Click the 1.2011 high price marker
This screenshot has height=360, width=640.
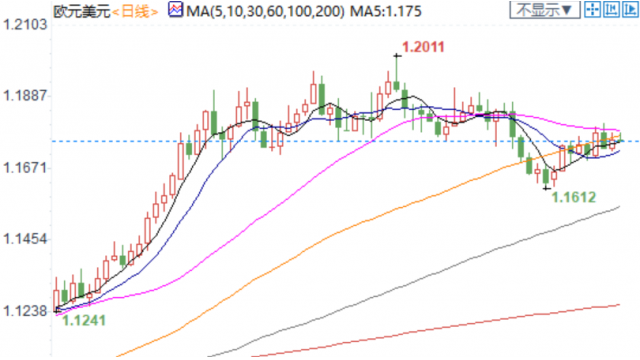[x=423, y=47]
